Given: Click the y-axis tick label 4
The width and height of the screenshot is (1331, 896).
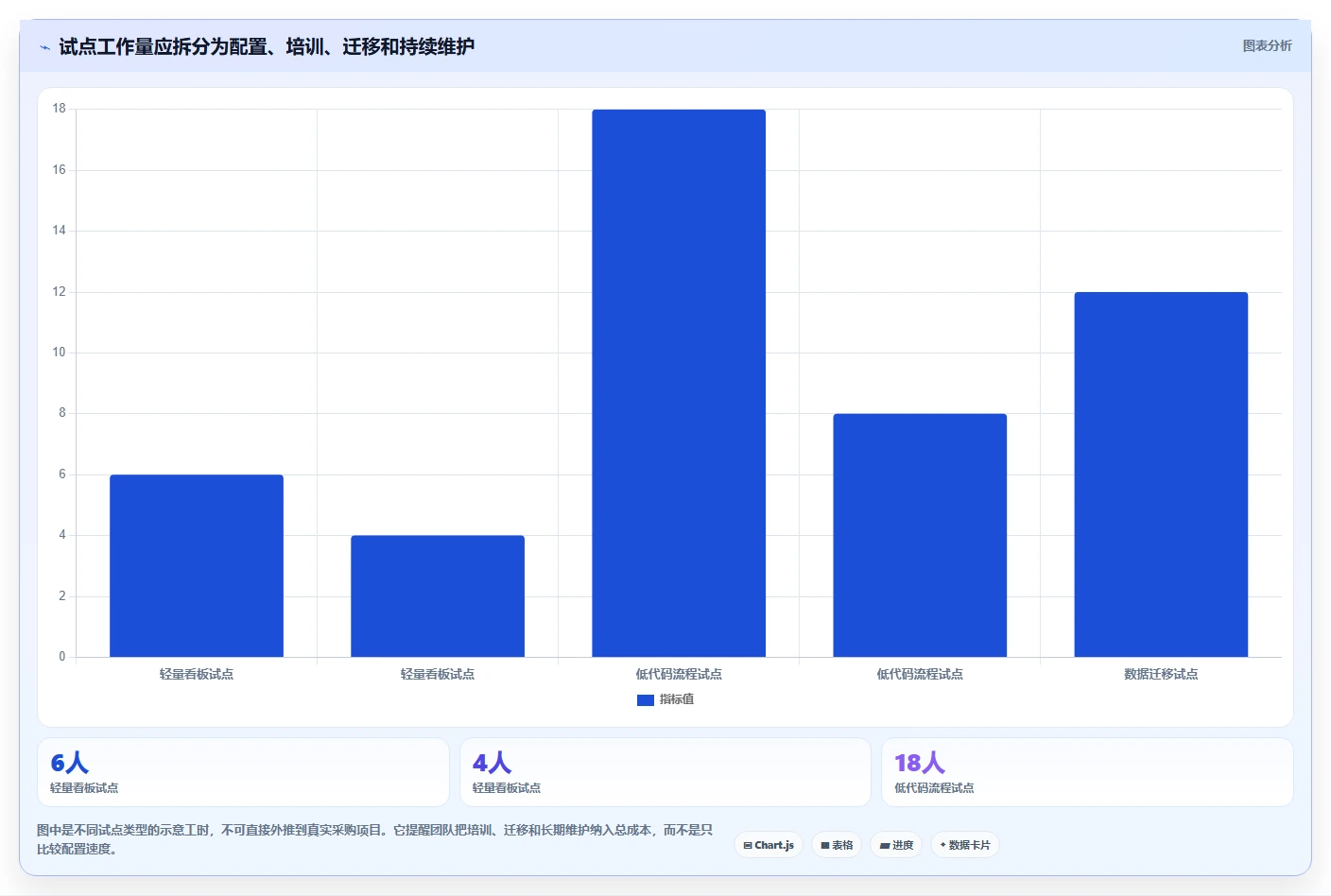Looking at the screenshot, I should point(62,535).
